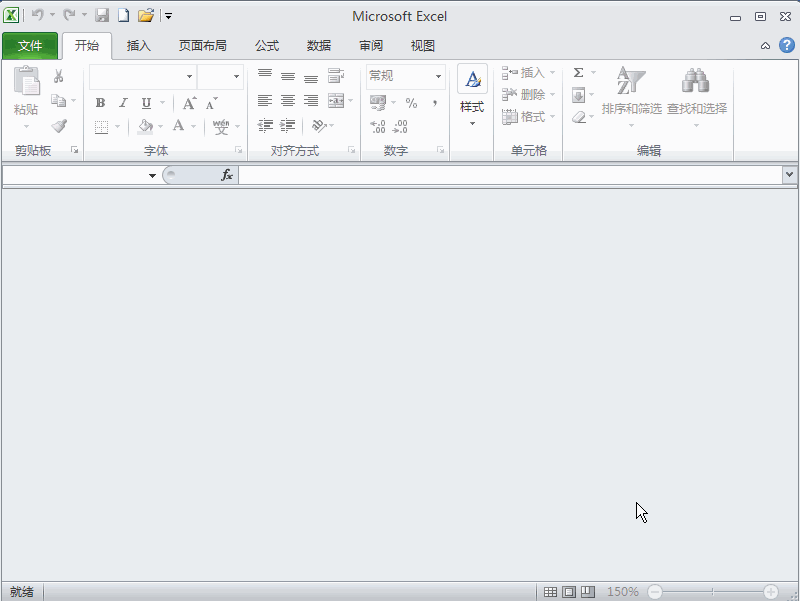Expand the font color arrow

(x=193, y=127)
